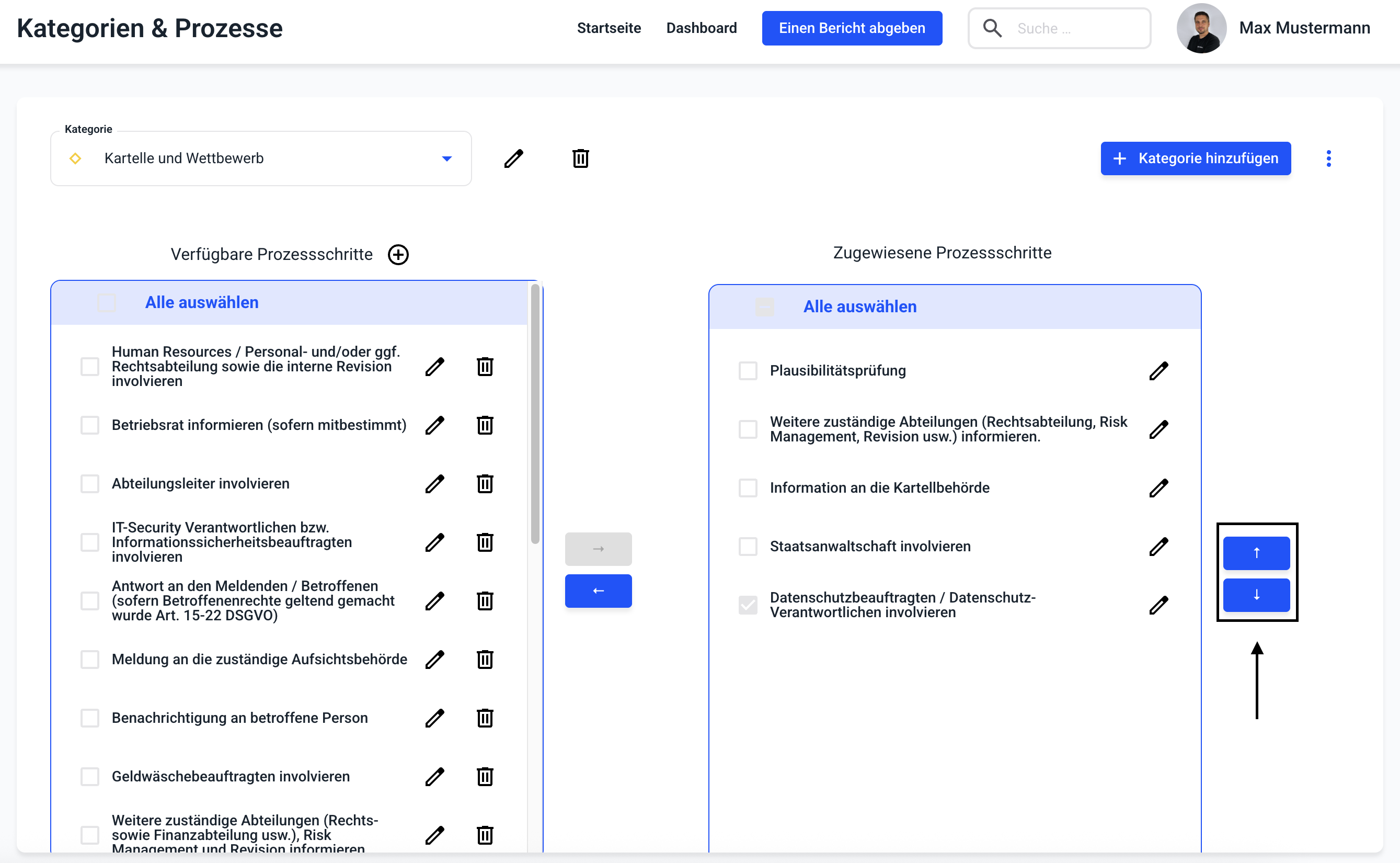This screenshot has height=863, width=1400.
Task: Click Einen Bericht abgeben button
Action: click(852, 28)
